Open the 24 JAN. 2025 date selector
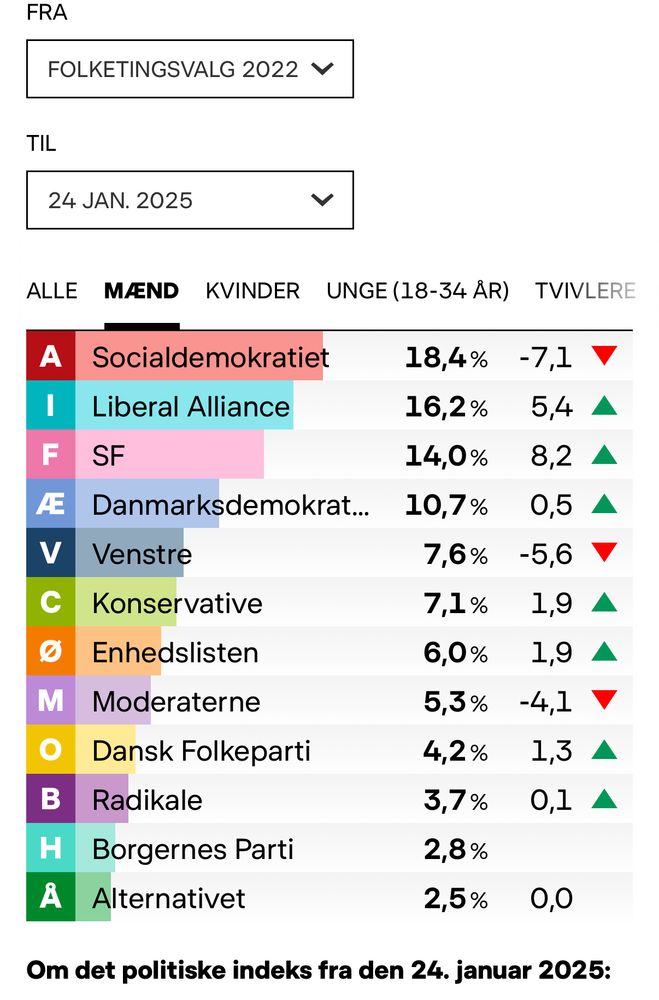 coord(190,200)
